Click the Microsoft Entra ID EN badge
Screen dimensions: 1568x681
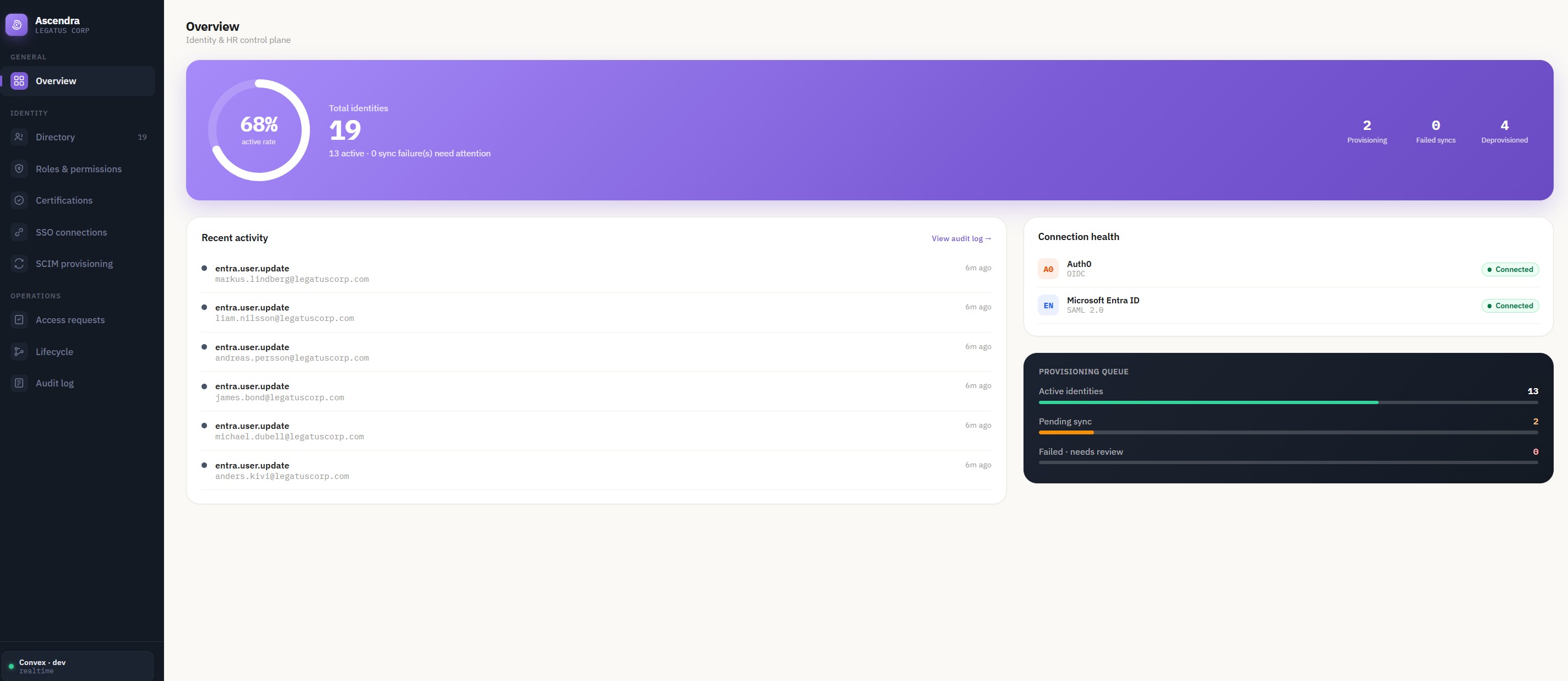point(1048,306)
